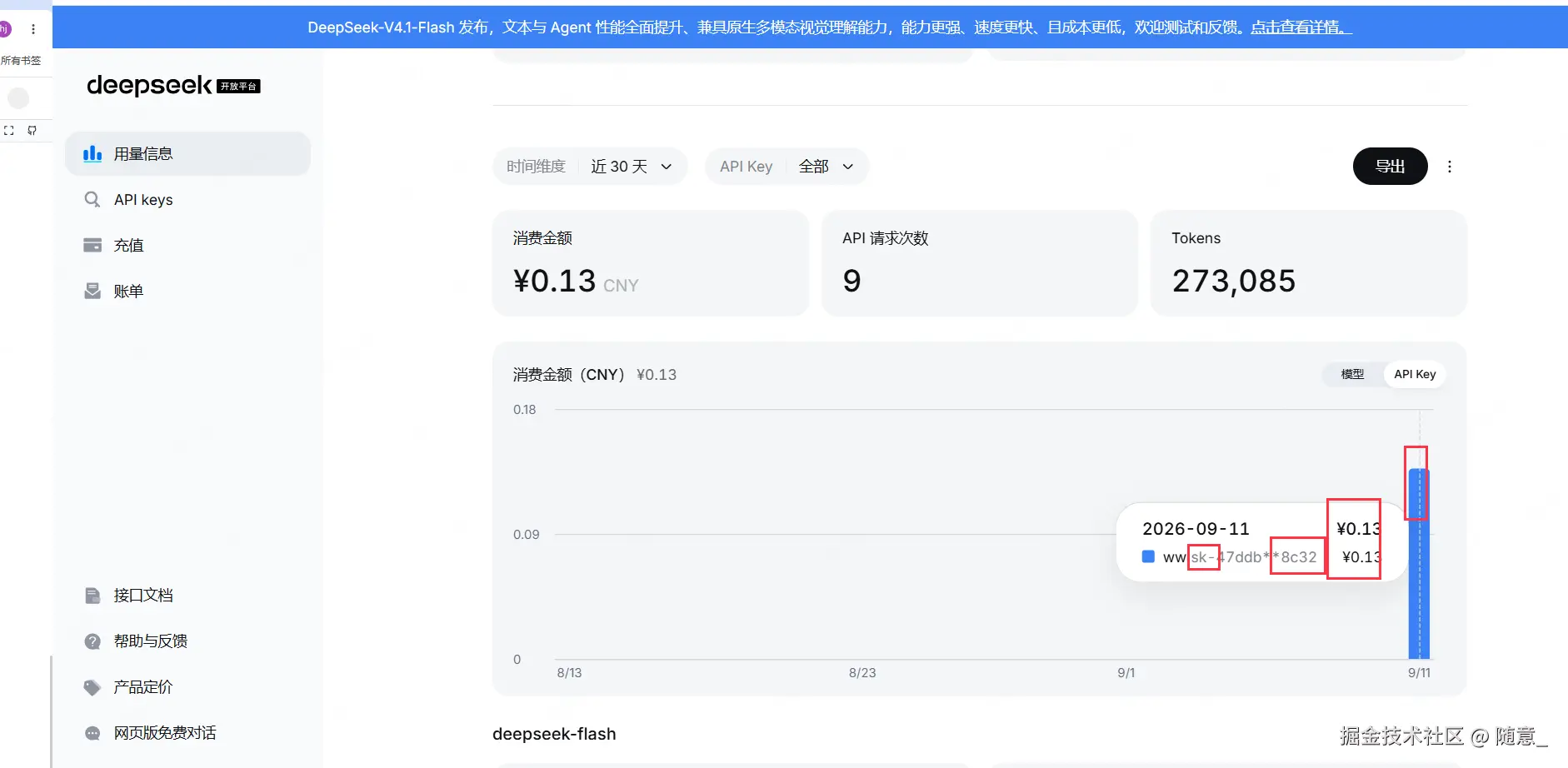Click the 9/1 axis label

pos(1126,672)
